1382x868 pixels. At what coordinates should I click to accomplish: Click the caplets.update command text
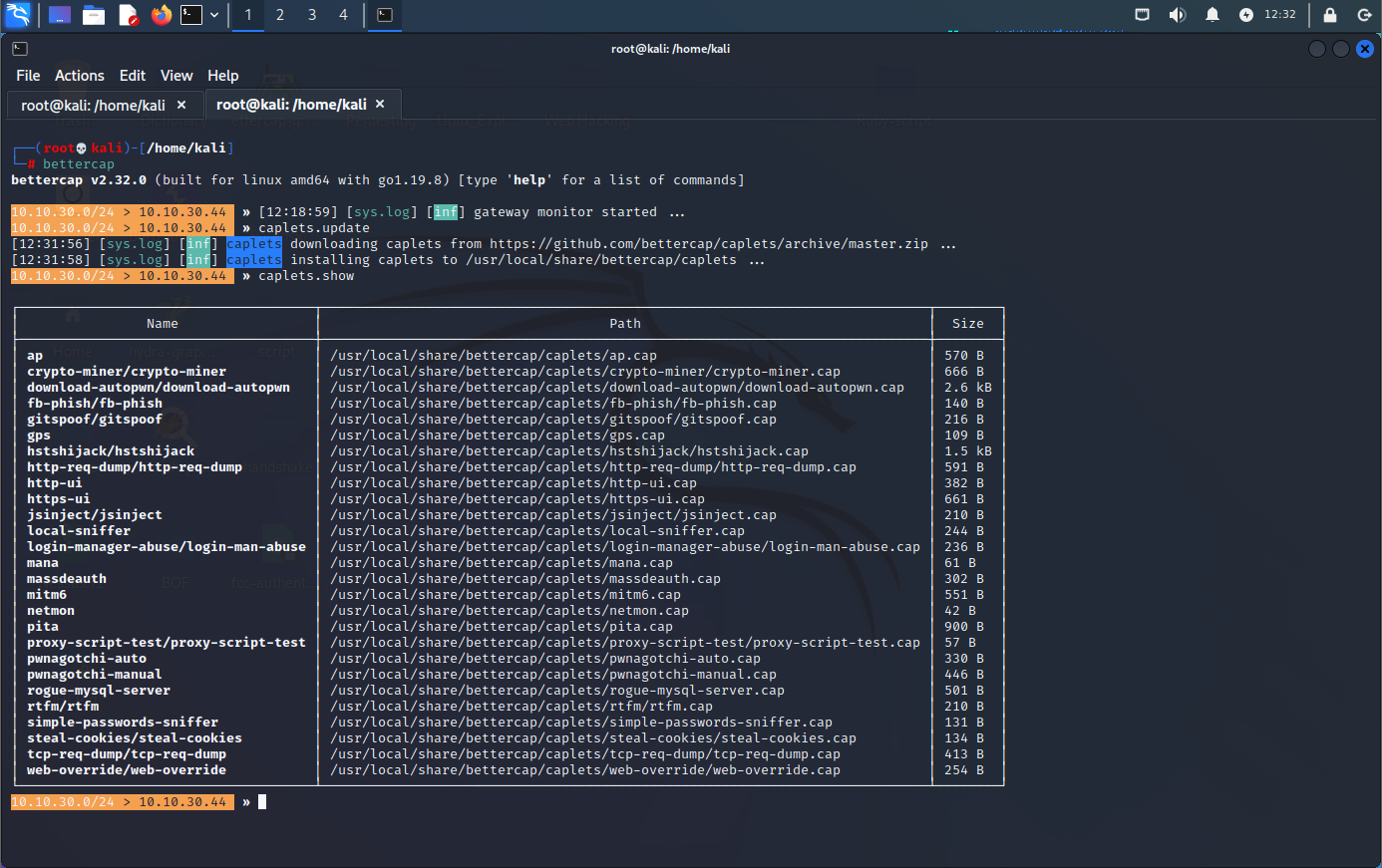pyautogui.click(x=314, y=228)
